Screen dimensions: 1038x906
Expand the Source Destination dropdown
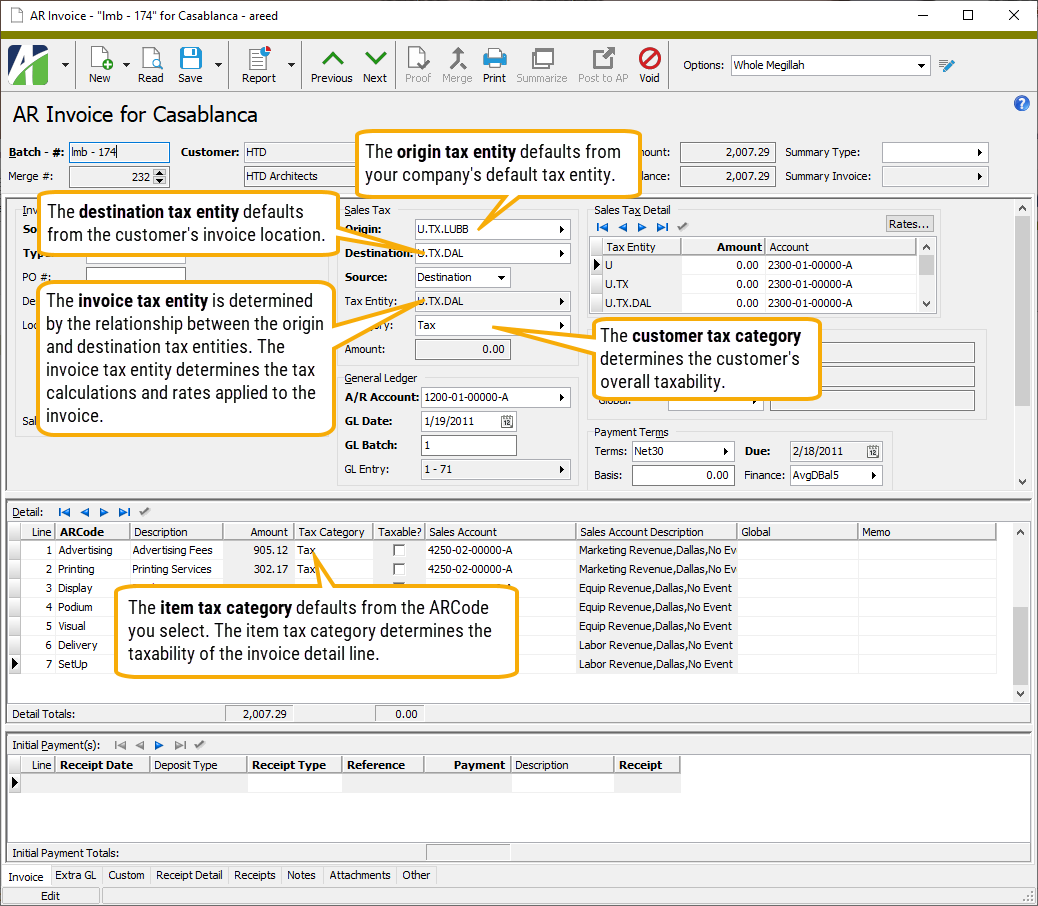(500, 277)
